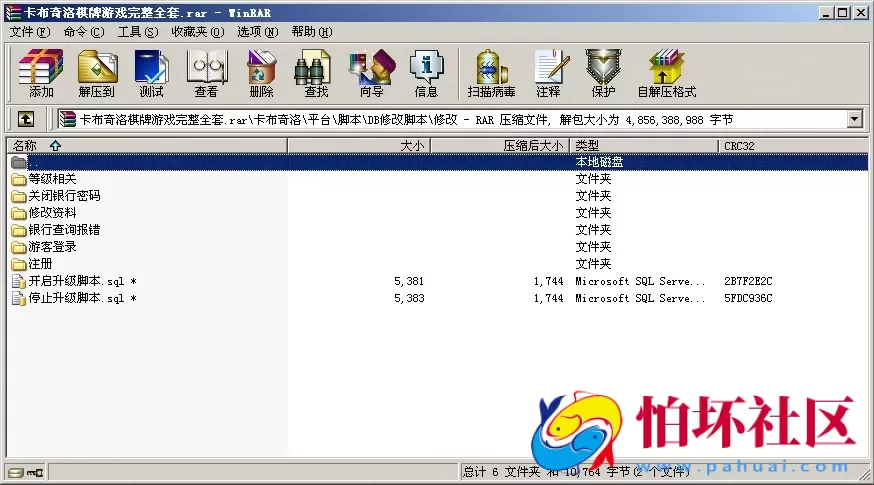
Task: Open the 查看 (View) tool
Action: [x=206, y=73]
